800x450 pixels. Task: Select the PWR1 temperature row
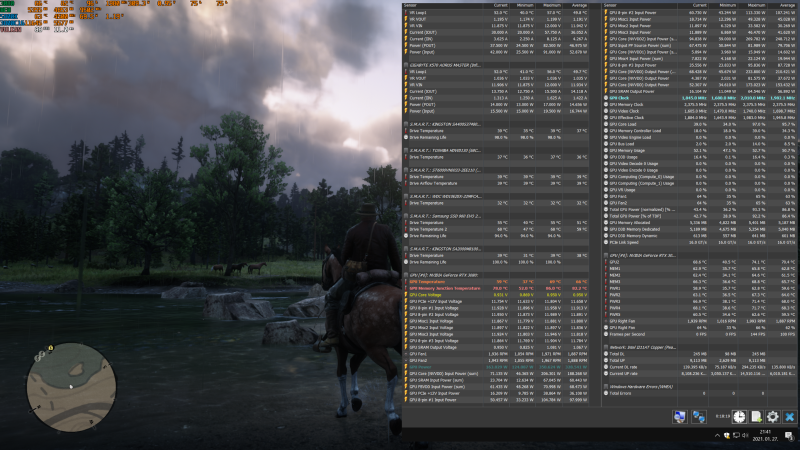click(699, 288)
